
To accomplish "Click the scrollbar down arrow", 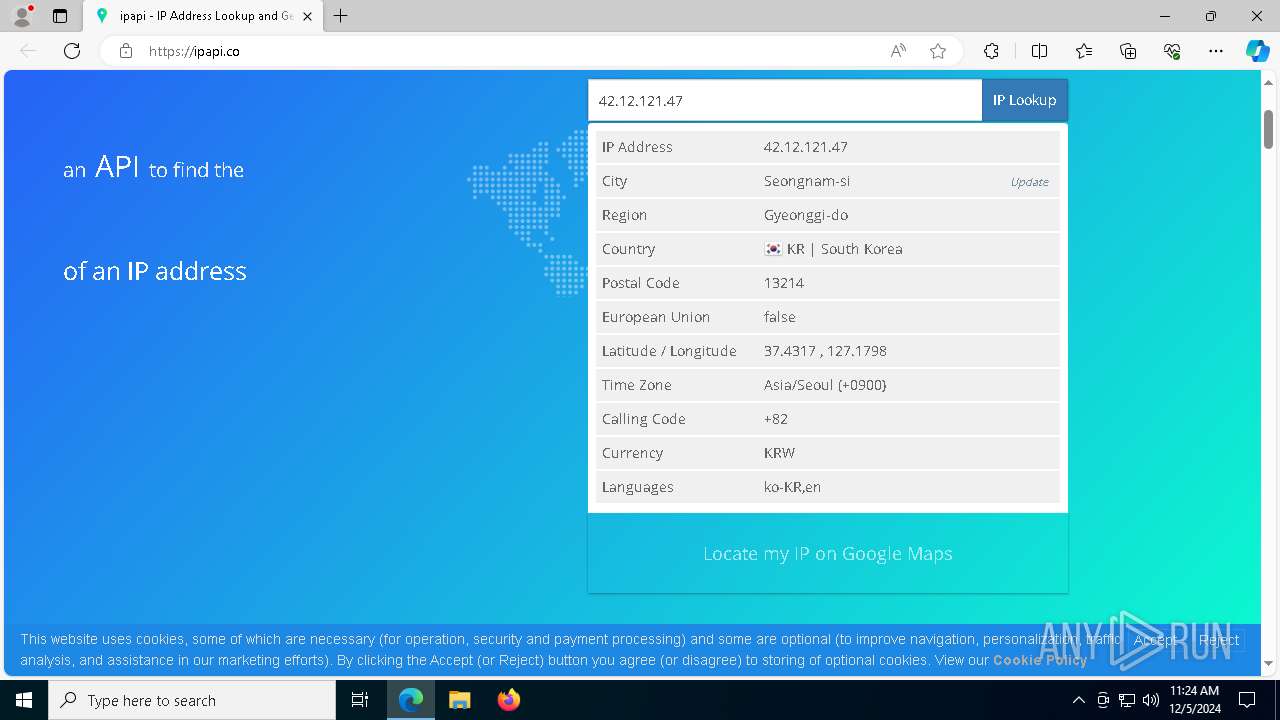I will 1268,663.
